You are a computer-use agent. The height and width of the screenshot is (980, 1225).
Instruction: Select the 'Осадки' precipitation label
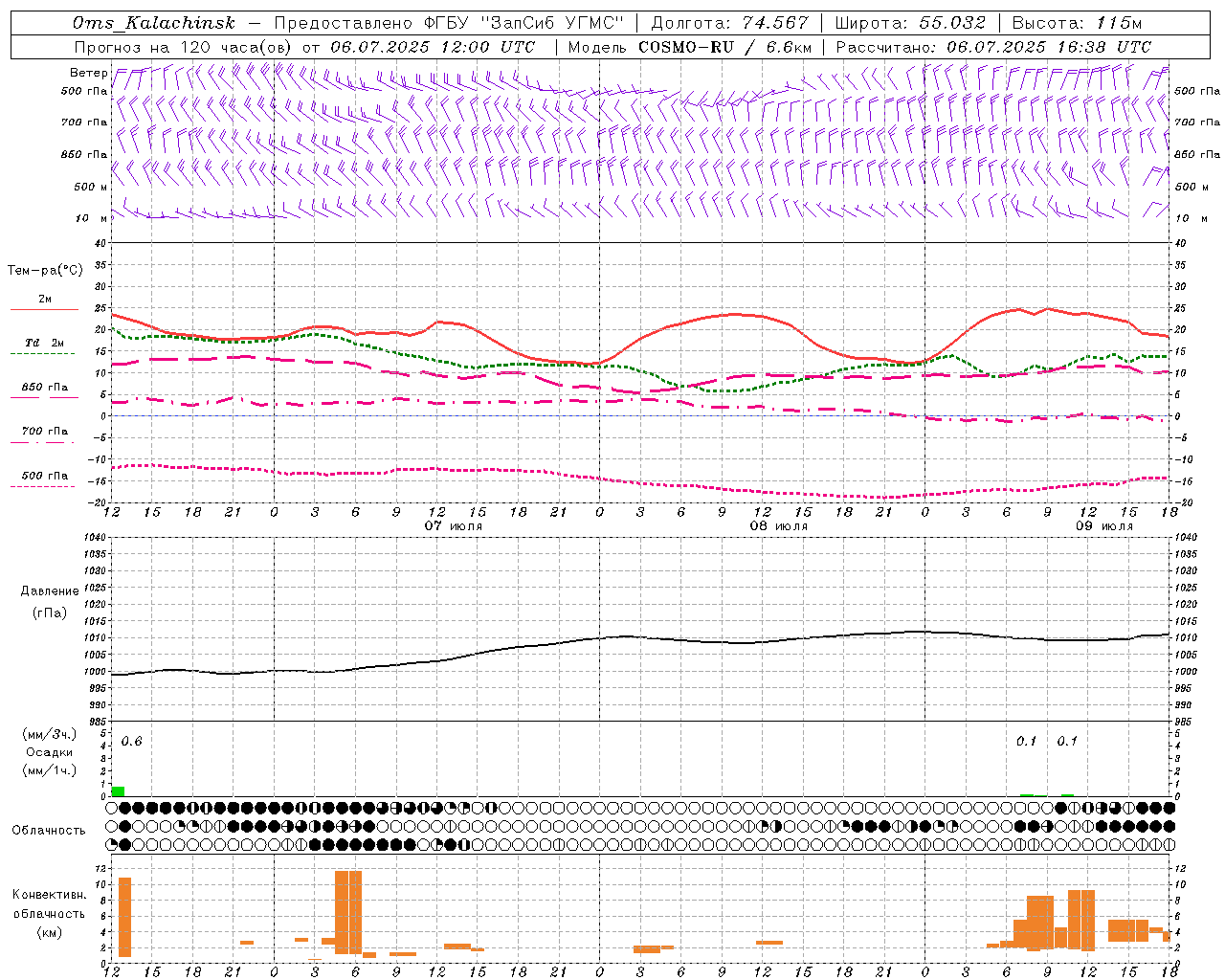coord(50,752)
